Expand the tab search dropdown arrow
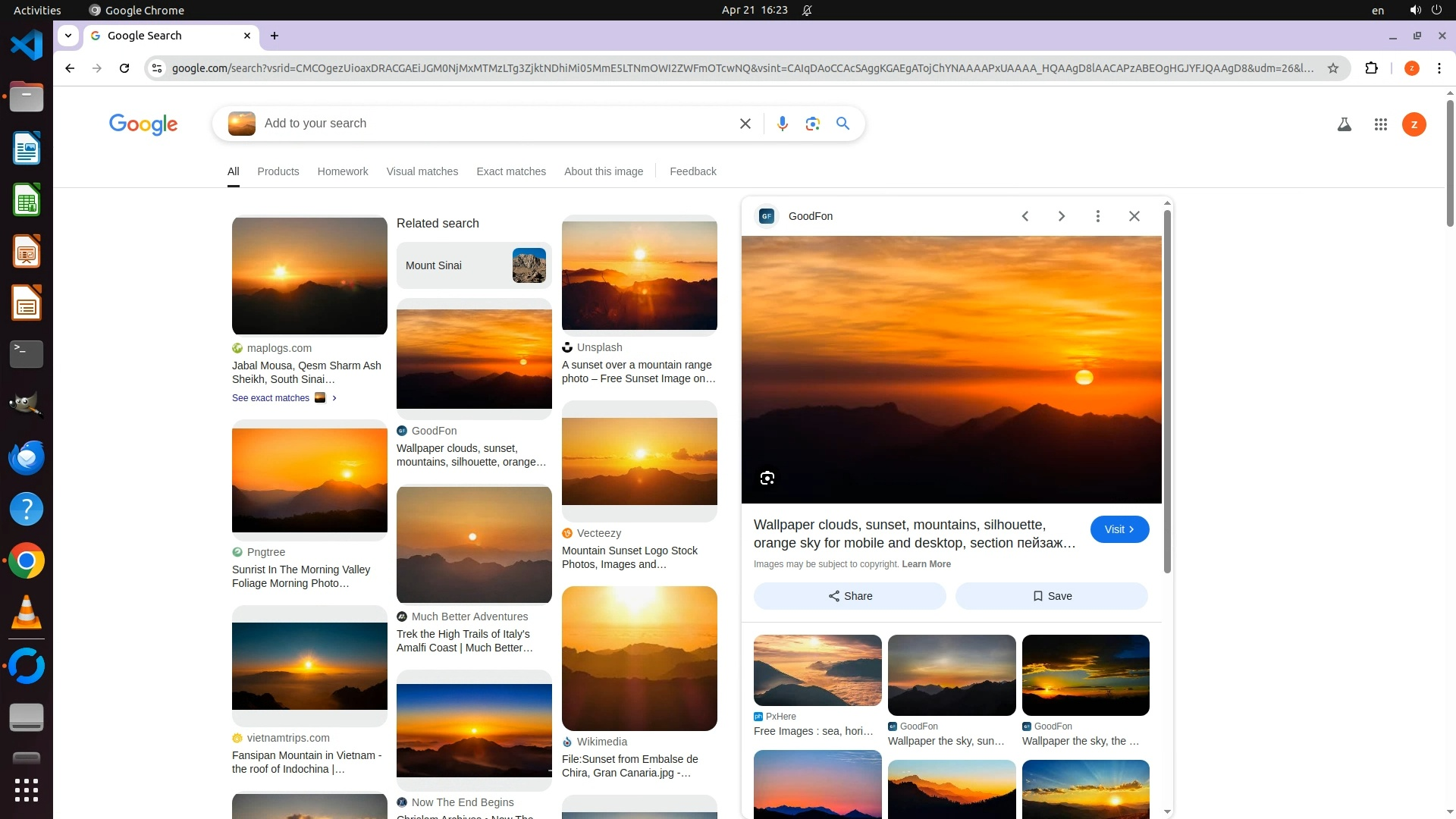Viewport: 1456px width, 819px height. point(68,36)
